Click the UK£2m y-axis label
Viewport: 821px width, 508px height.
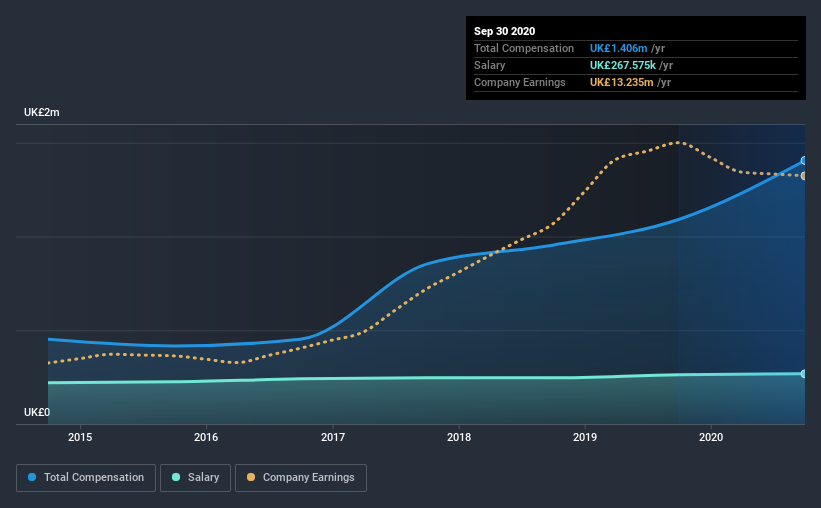tap(41, 113)
